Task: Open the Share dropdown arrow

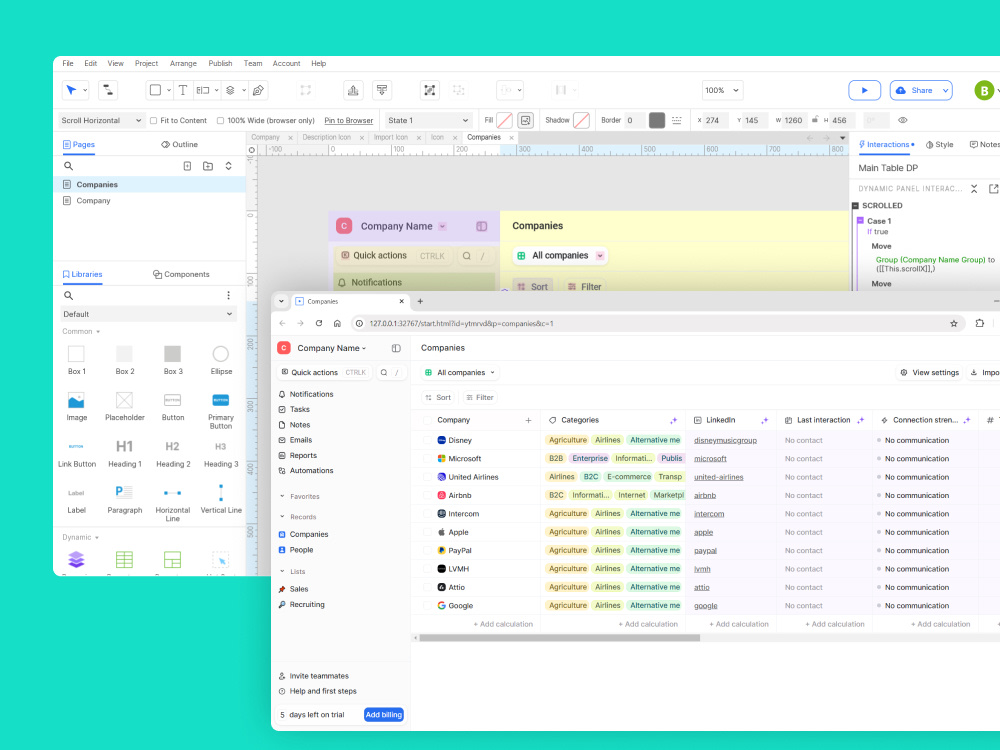Action: click(x=946, y=90)
